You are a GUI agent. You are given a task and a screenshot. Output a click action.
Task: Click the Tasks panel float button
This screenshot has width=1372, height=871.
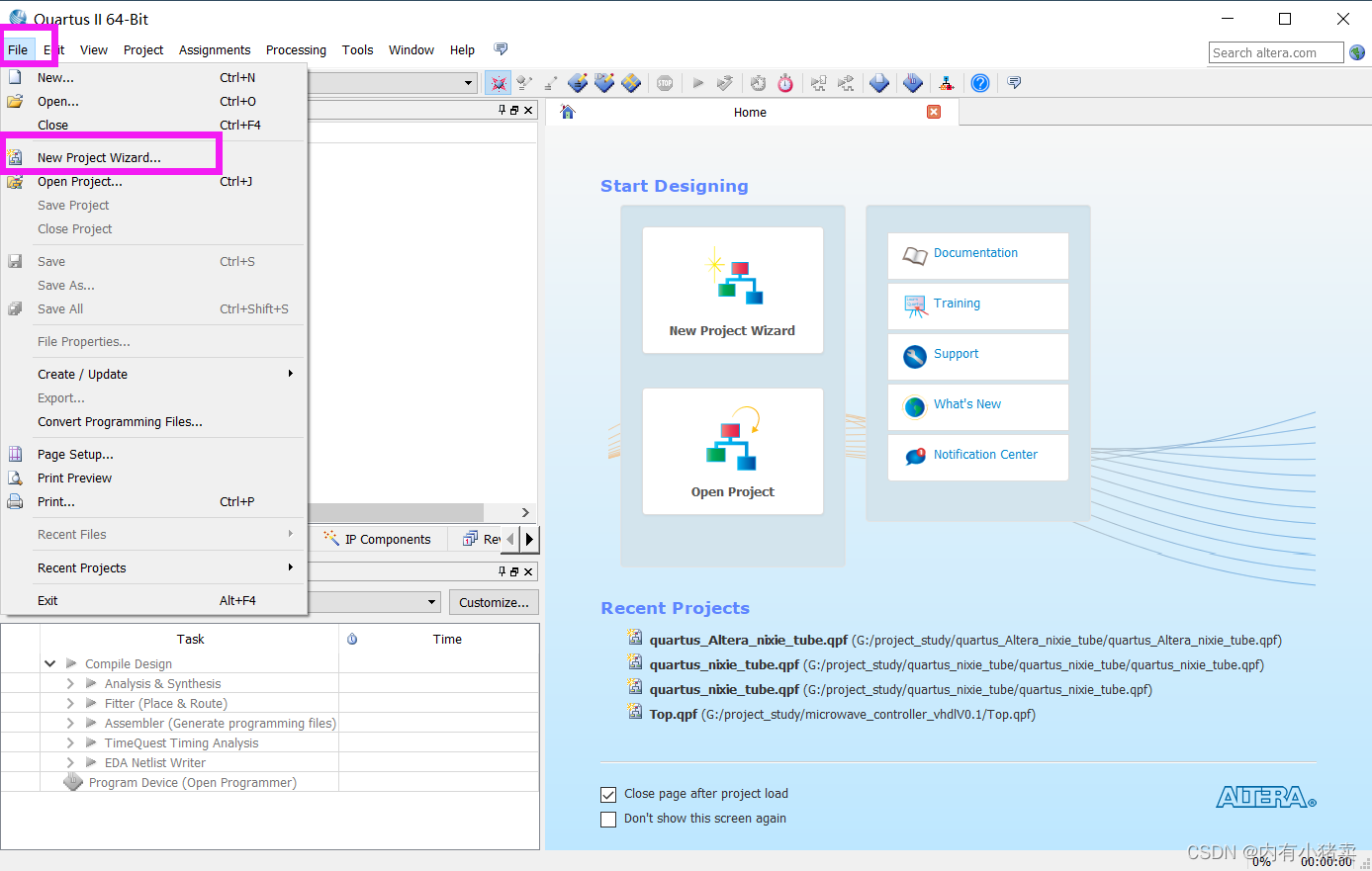pos(514,571)
